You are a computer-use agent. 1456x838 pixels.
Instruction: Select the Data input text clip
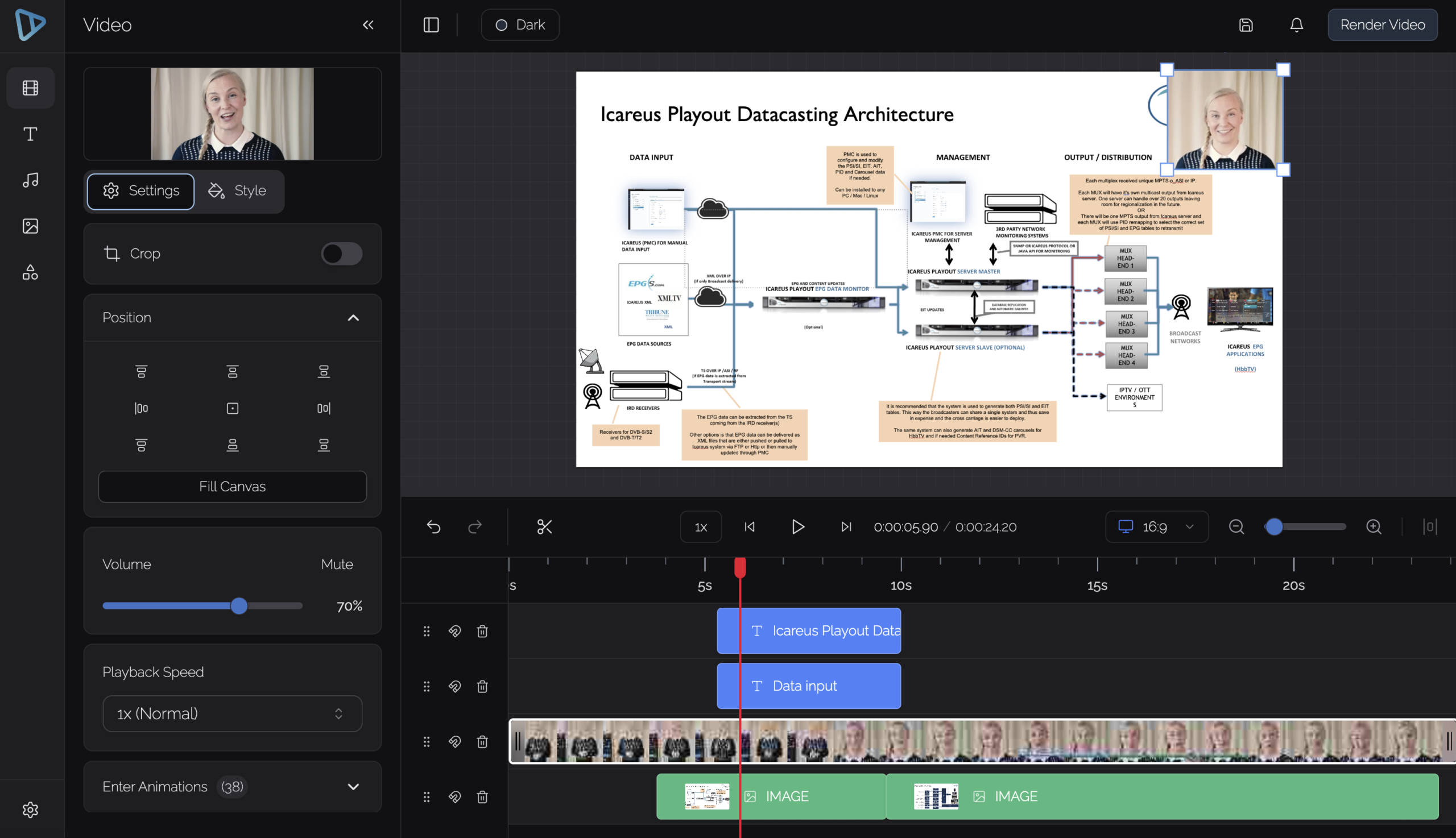pos(809,686)
